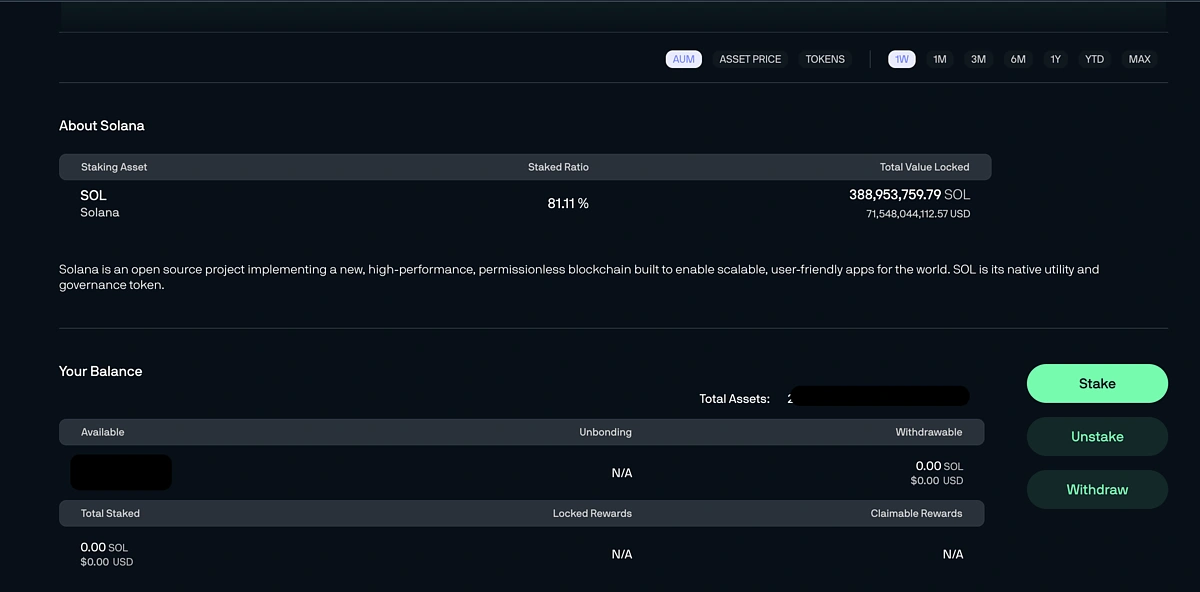Click the About Solana heading
The width and height of the screenshot is (1200, 592).
[102, 126]
